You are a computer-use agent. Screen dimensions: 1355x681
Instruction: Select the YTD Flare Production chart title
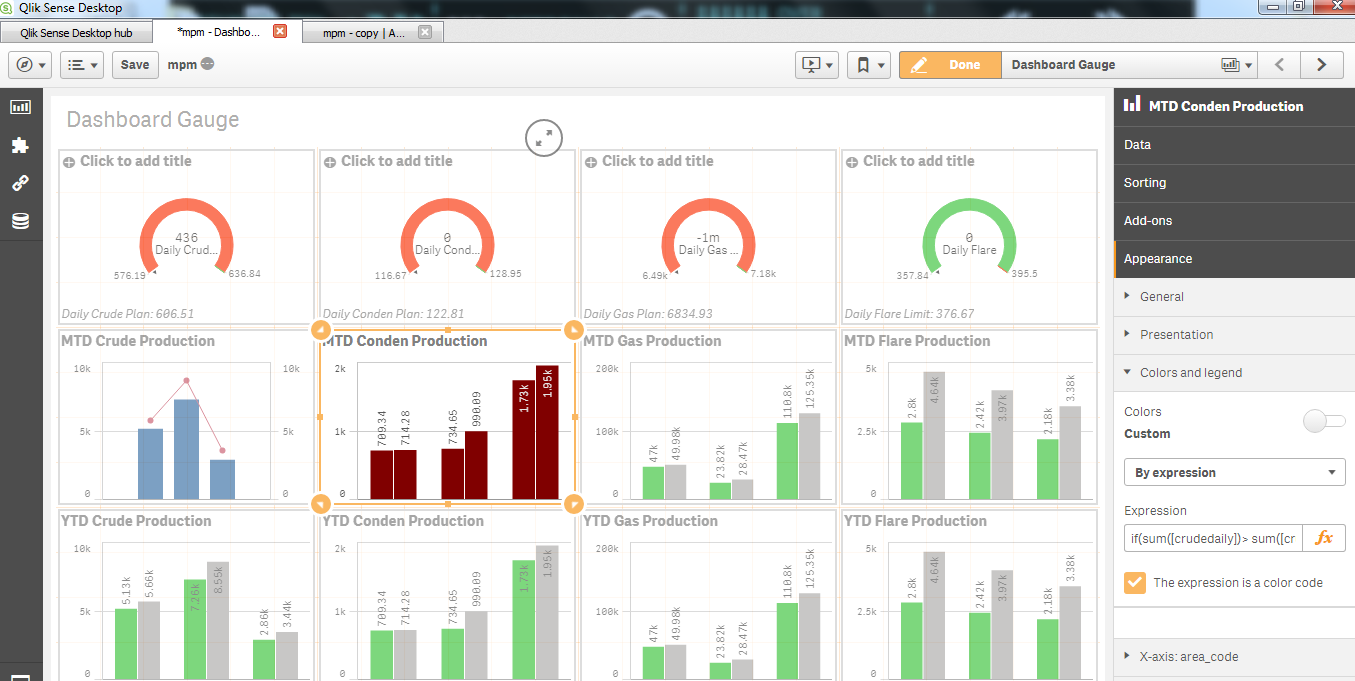pyautogui.click(x=915, y=521)
